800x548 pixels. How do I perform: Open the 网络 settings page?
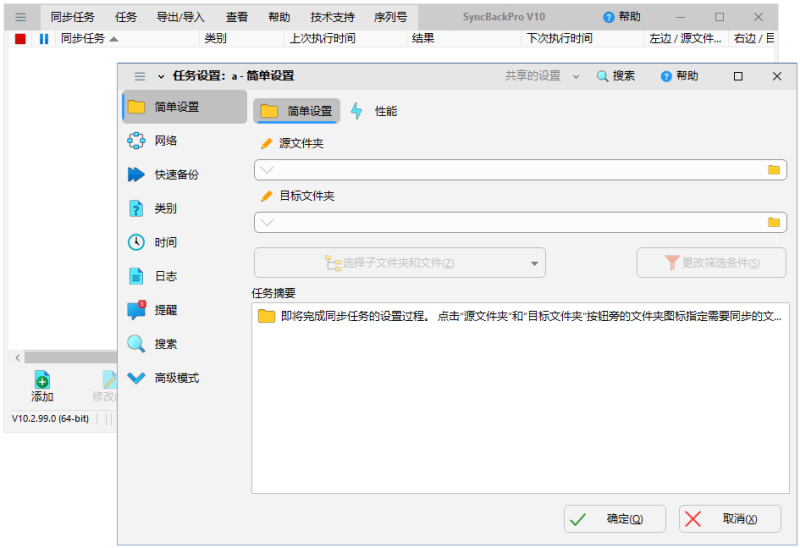tap(185, 141)
